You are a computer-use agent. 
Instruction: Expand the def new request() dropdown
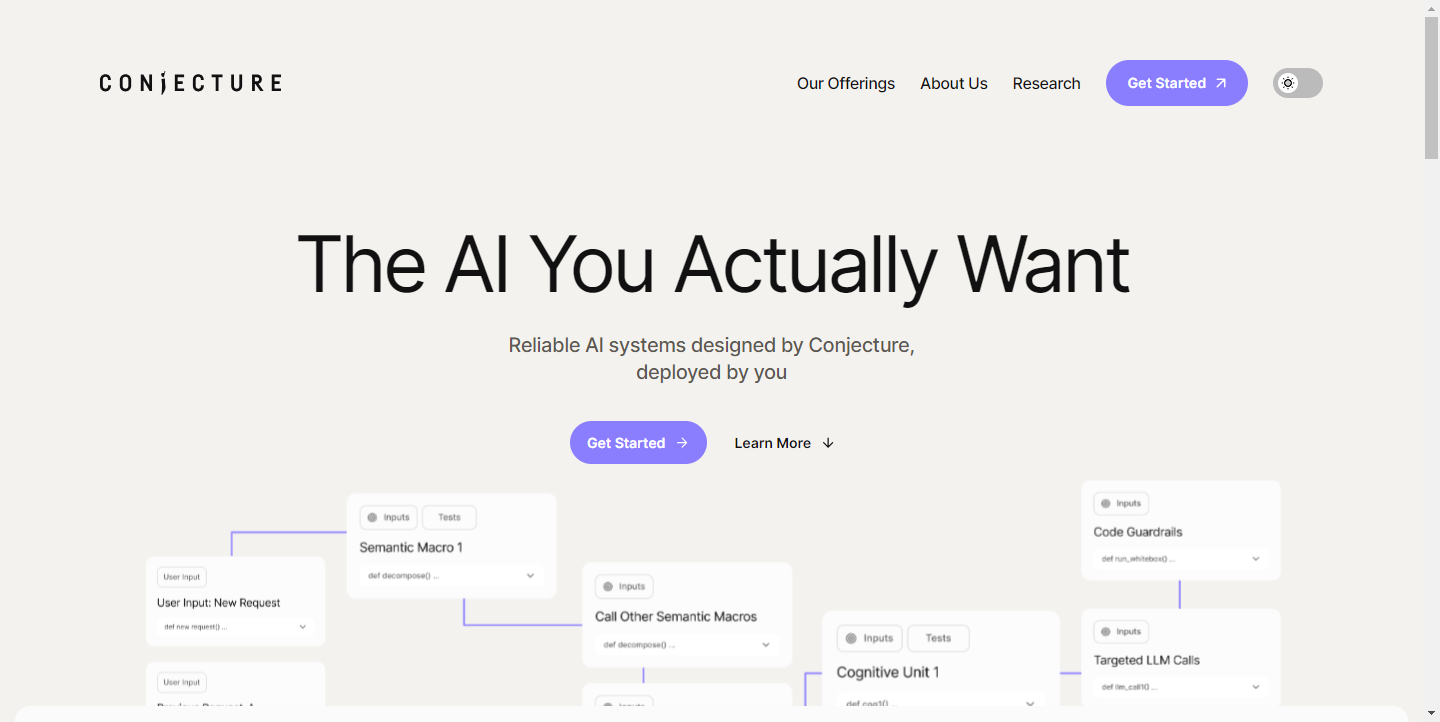point(236,627)
